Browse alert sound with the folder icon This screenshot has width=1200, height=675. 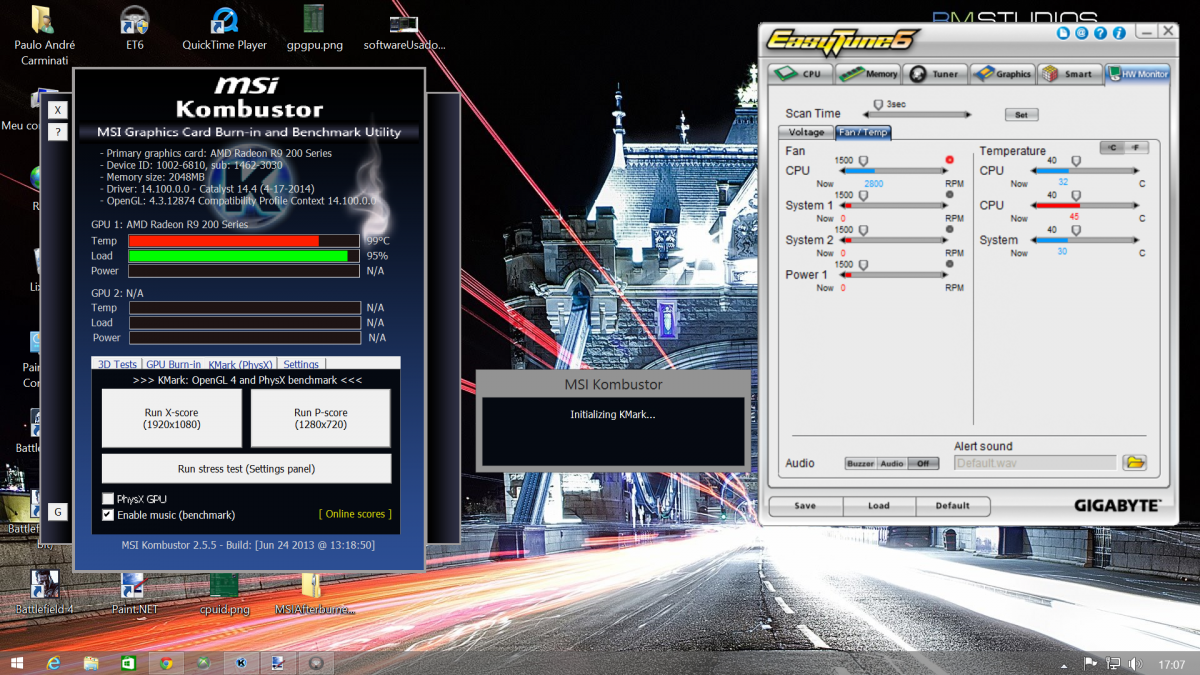click(1134, 463)
